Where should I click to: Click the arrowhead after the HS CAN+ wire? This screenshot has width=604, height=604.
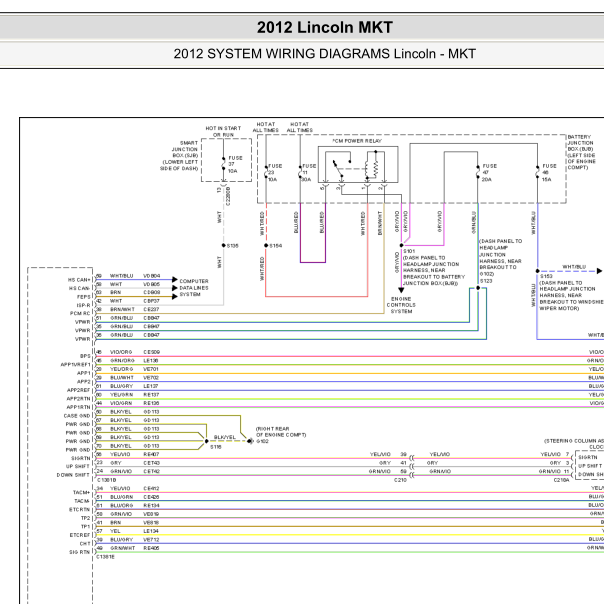(174, 279)
